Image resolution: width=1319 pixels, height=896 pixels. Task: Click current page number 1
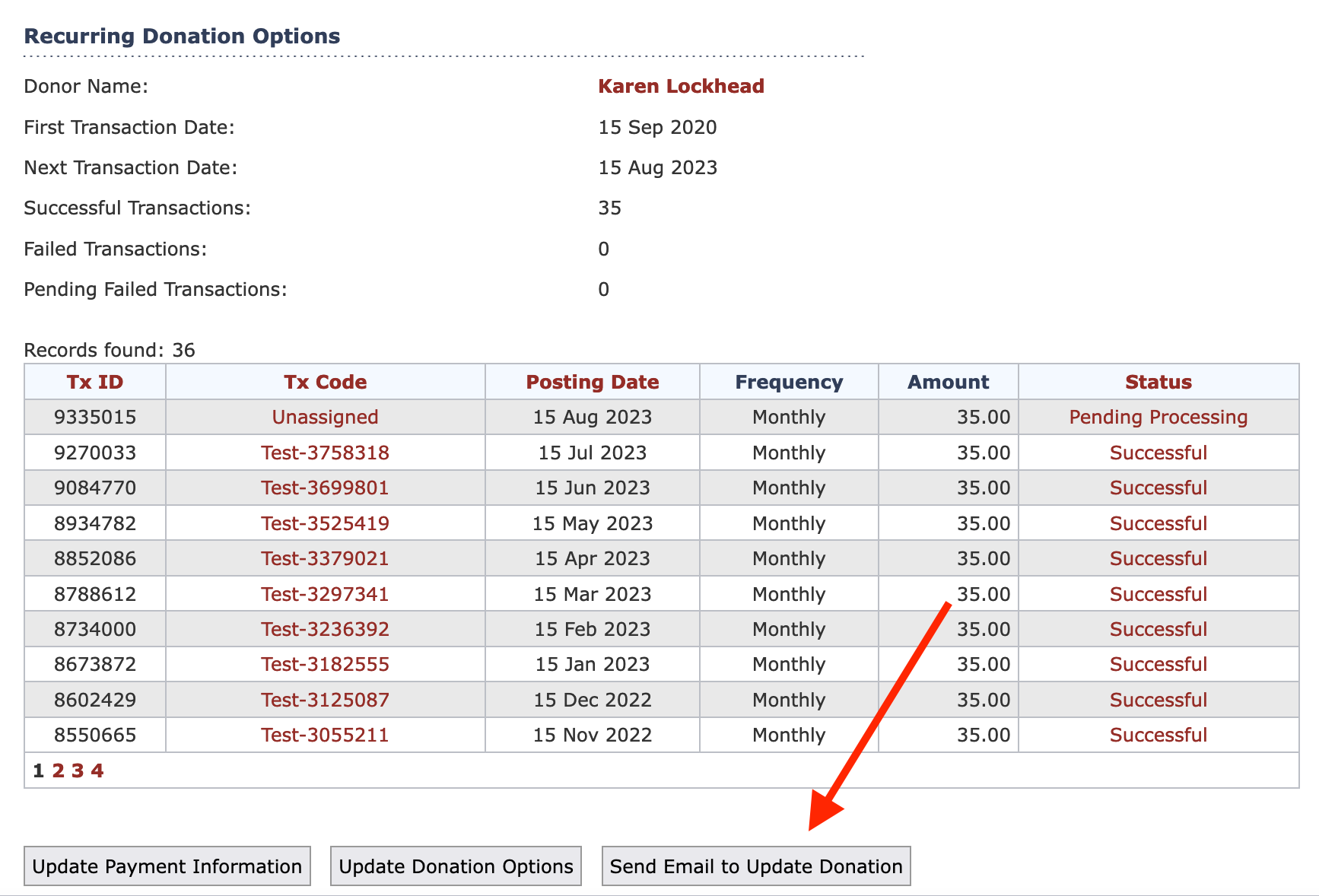pos(38,770)
